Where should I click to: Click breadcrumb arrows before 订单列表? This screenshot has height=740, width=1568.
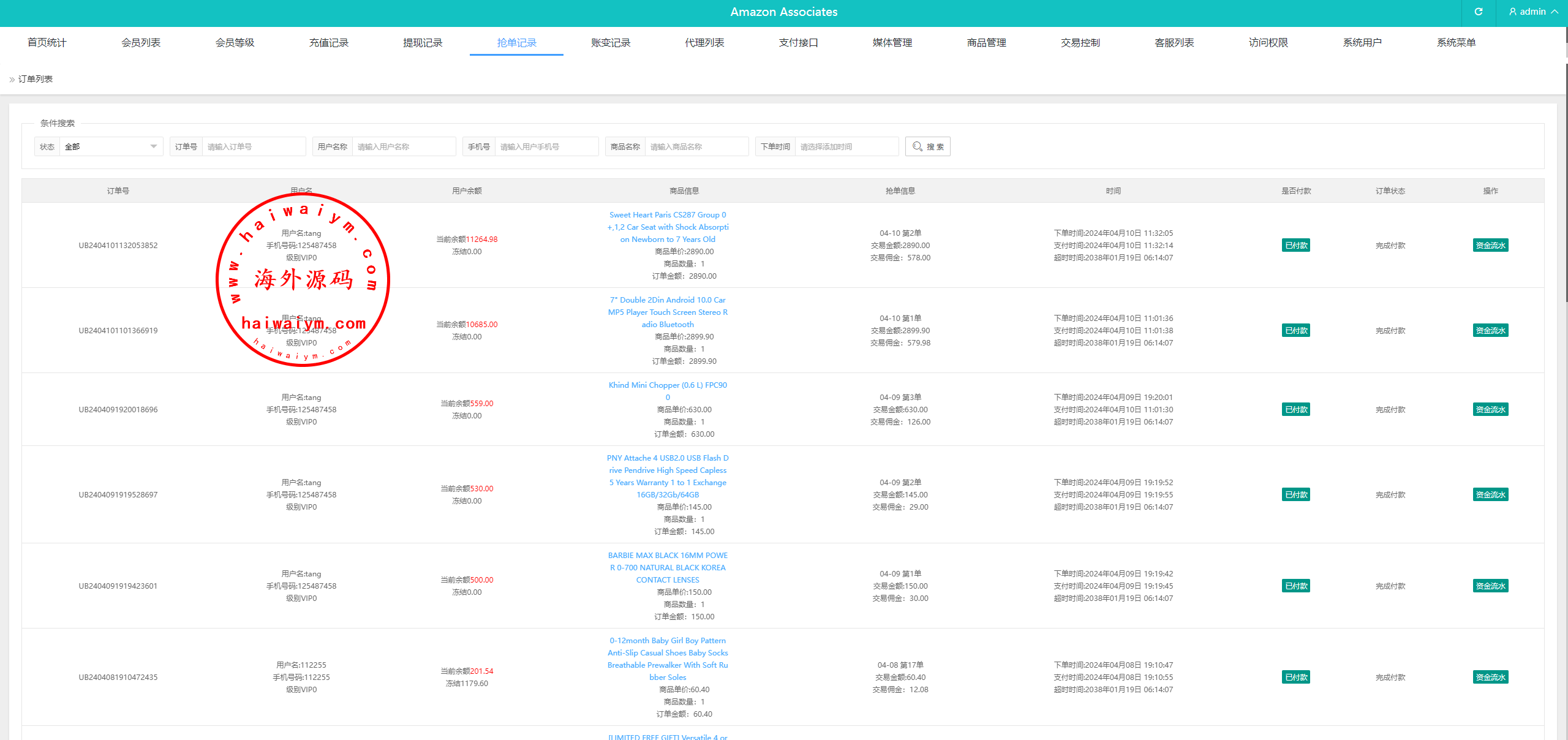tap(12, 80)
